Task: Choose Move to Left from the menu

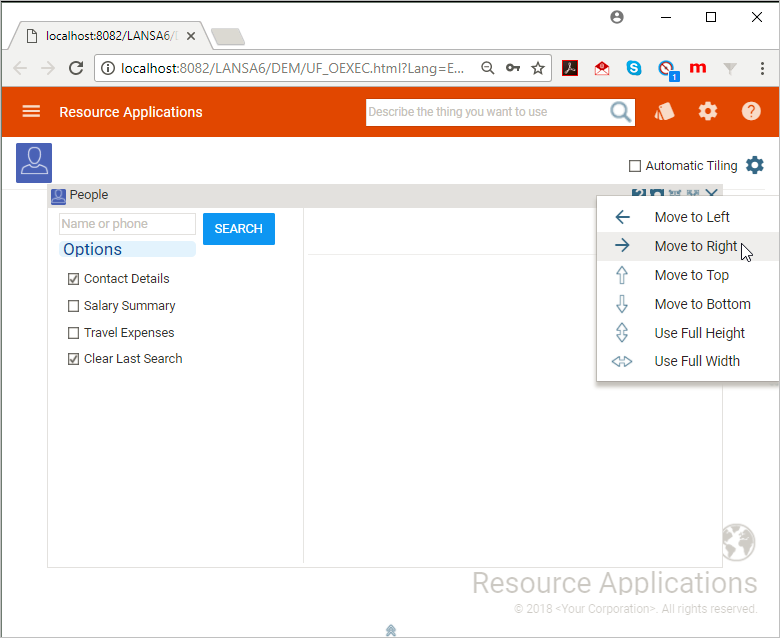Action: 688,217
